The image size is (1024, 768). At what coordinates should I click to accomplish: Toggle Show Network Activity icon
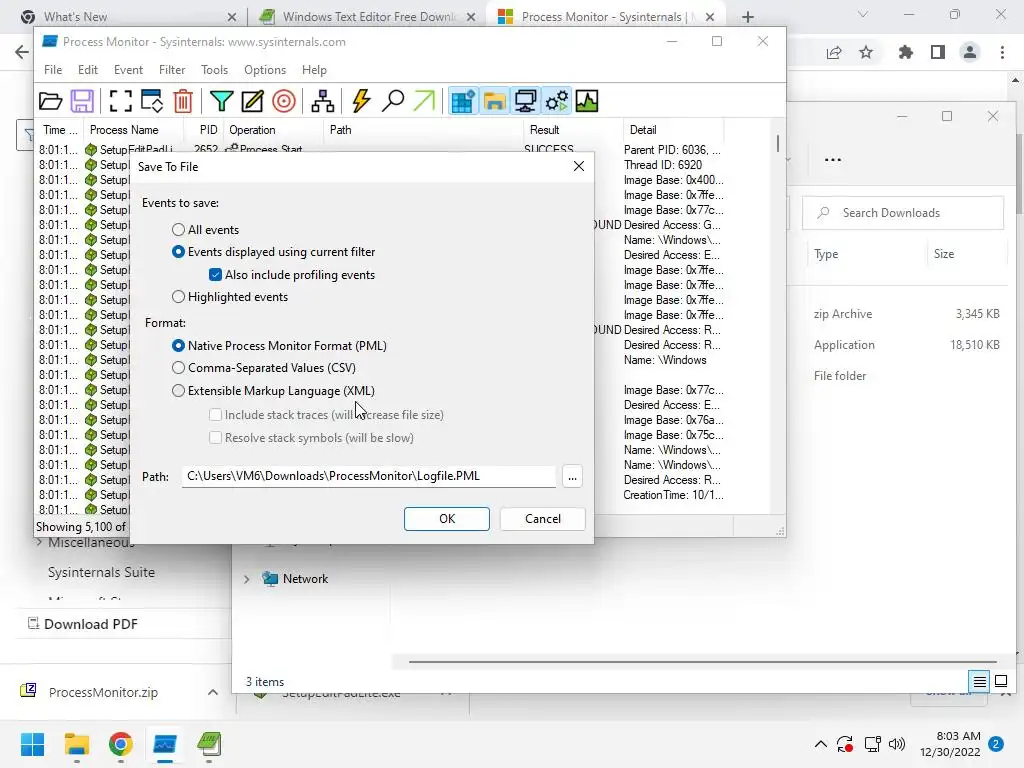tap(526, 101)
